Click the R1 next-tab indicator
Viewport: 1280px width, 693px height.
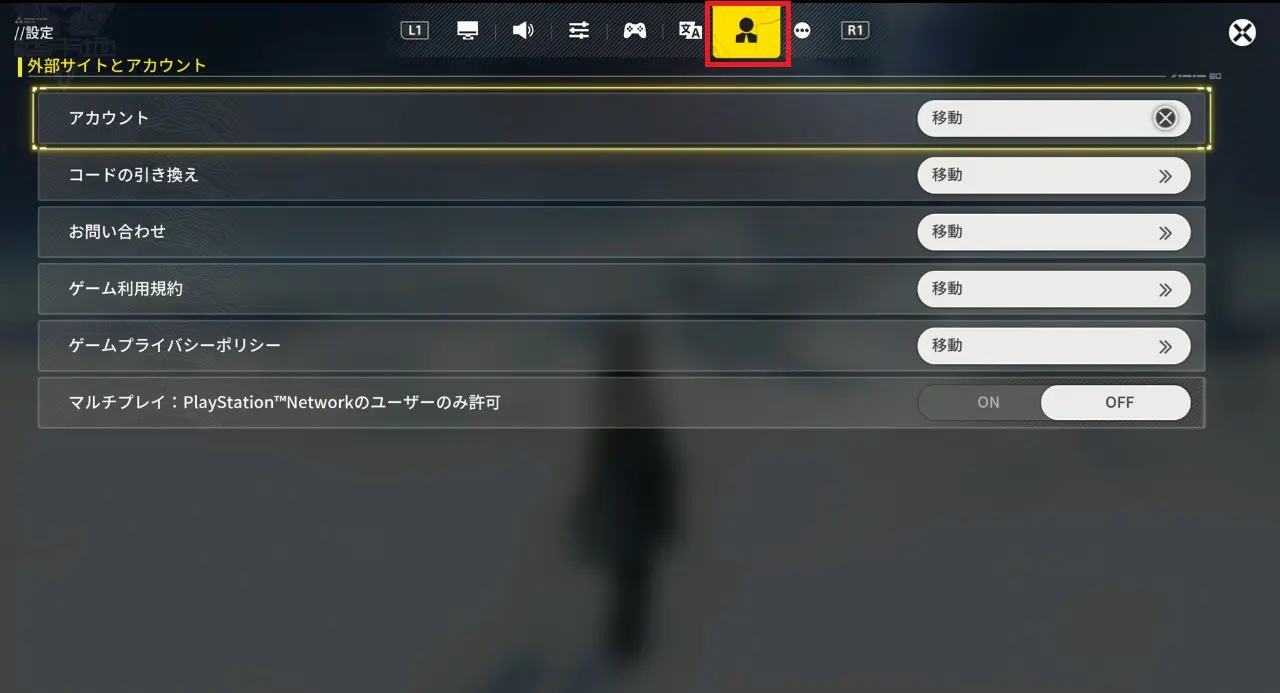(x=855, y=30)
